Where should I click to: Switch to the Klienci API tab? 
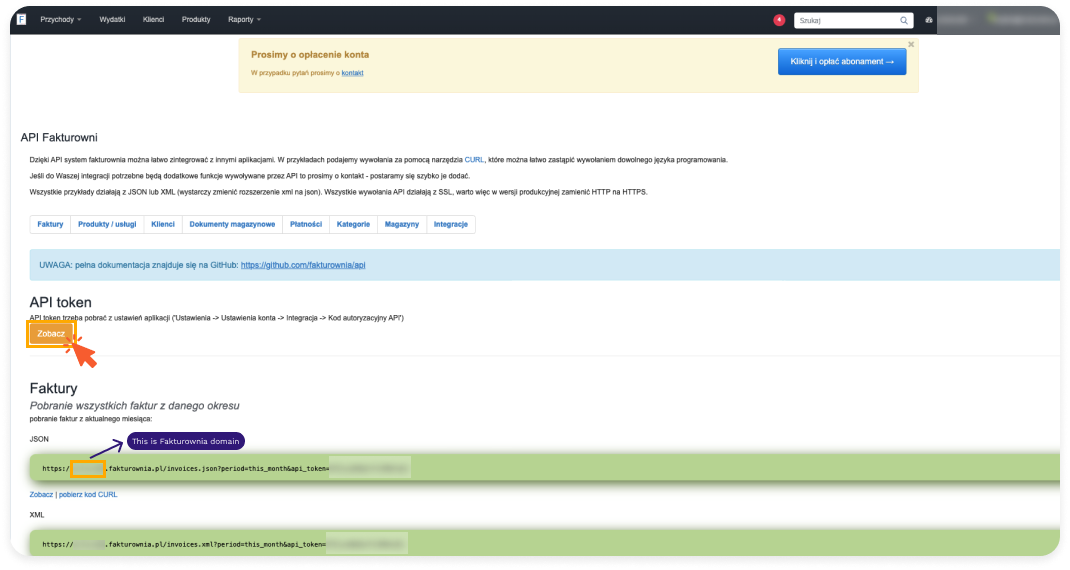pos(163,224)
